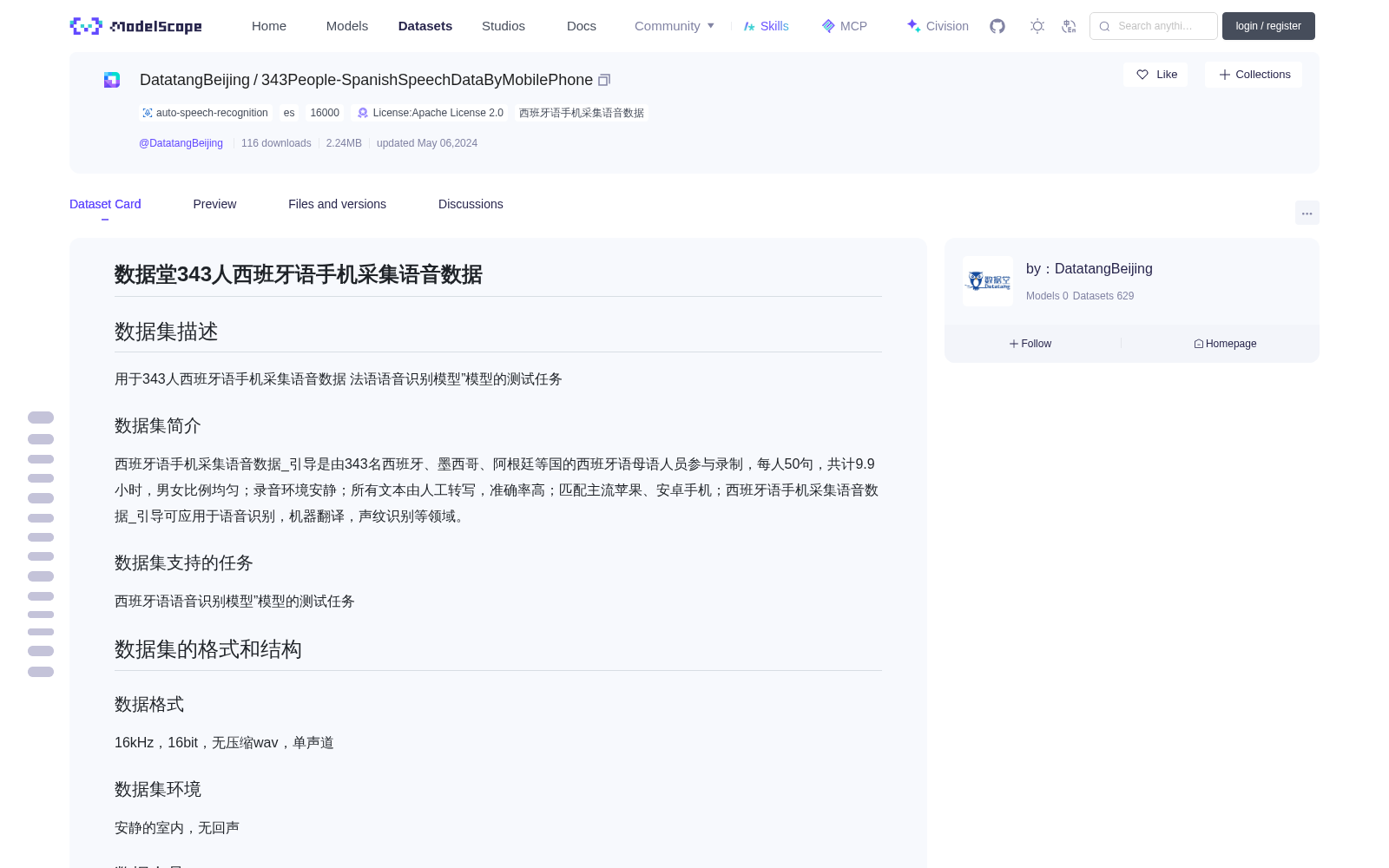This screenshot has width=1389, height=868.
Task: Click the 16000 tag
Action: pyautogui.click(x=325, y=113)
